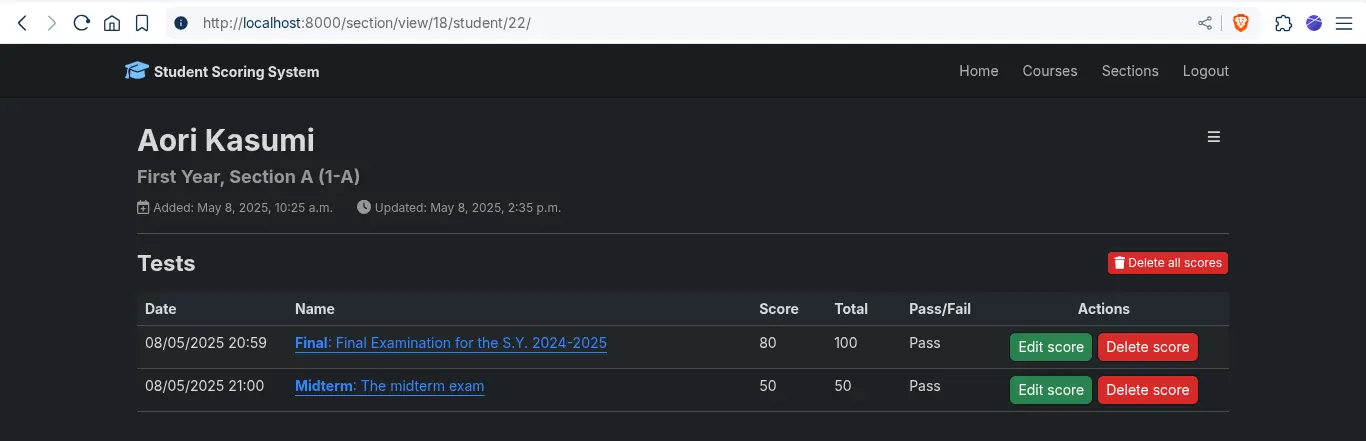The image size is (1366, 441).
Task: Click the Score column header
Action: coord(779,309)
